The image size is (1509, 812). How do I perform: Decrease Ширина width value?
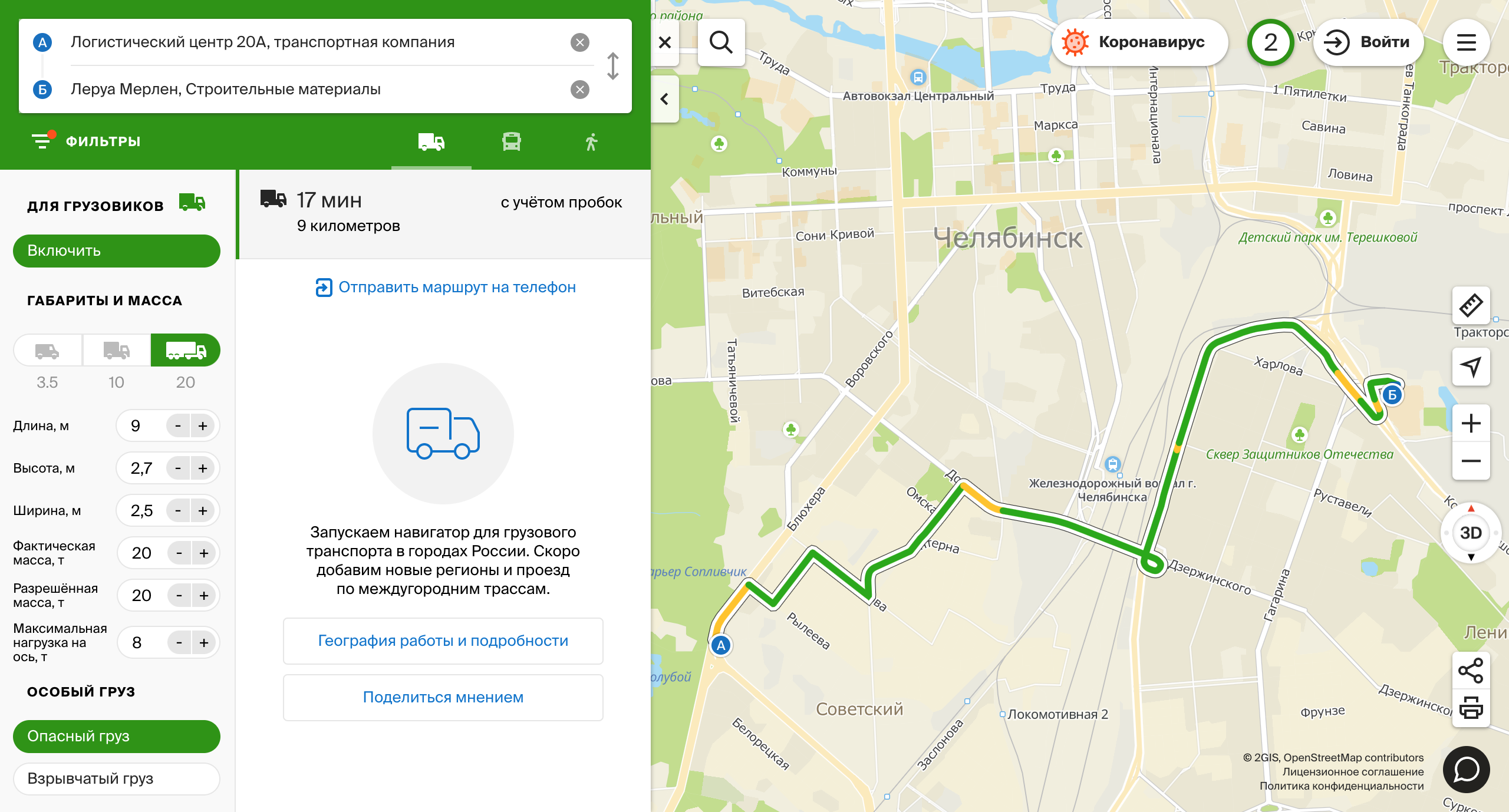[178, 511]
